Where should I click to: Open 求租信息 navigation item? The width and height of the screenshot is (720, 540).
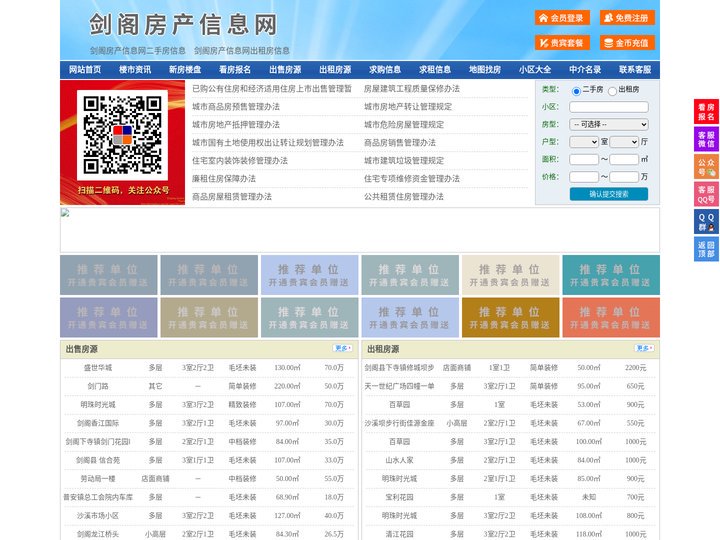tap(435, 70)
